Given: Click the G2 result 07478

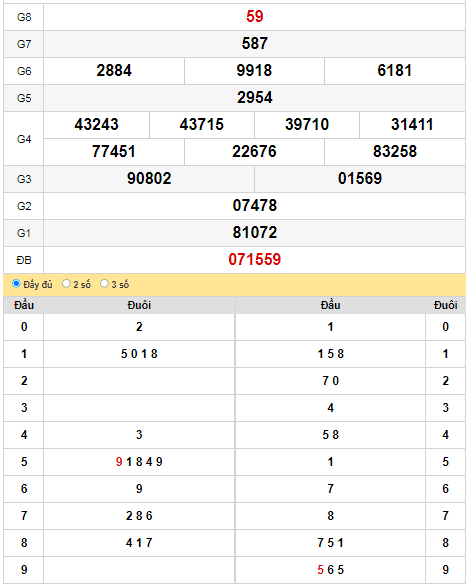Looking at the screenshot, I should (254, 206).
